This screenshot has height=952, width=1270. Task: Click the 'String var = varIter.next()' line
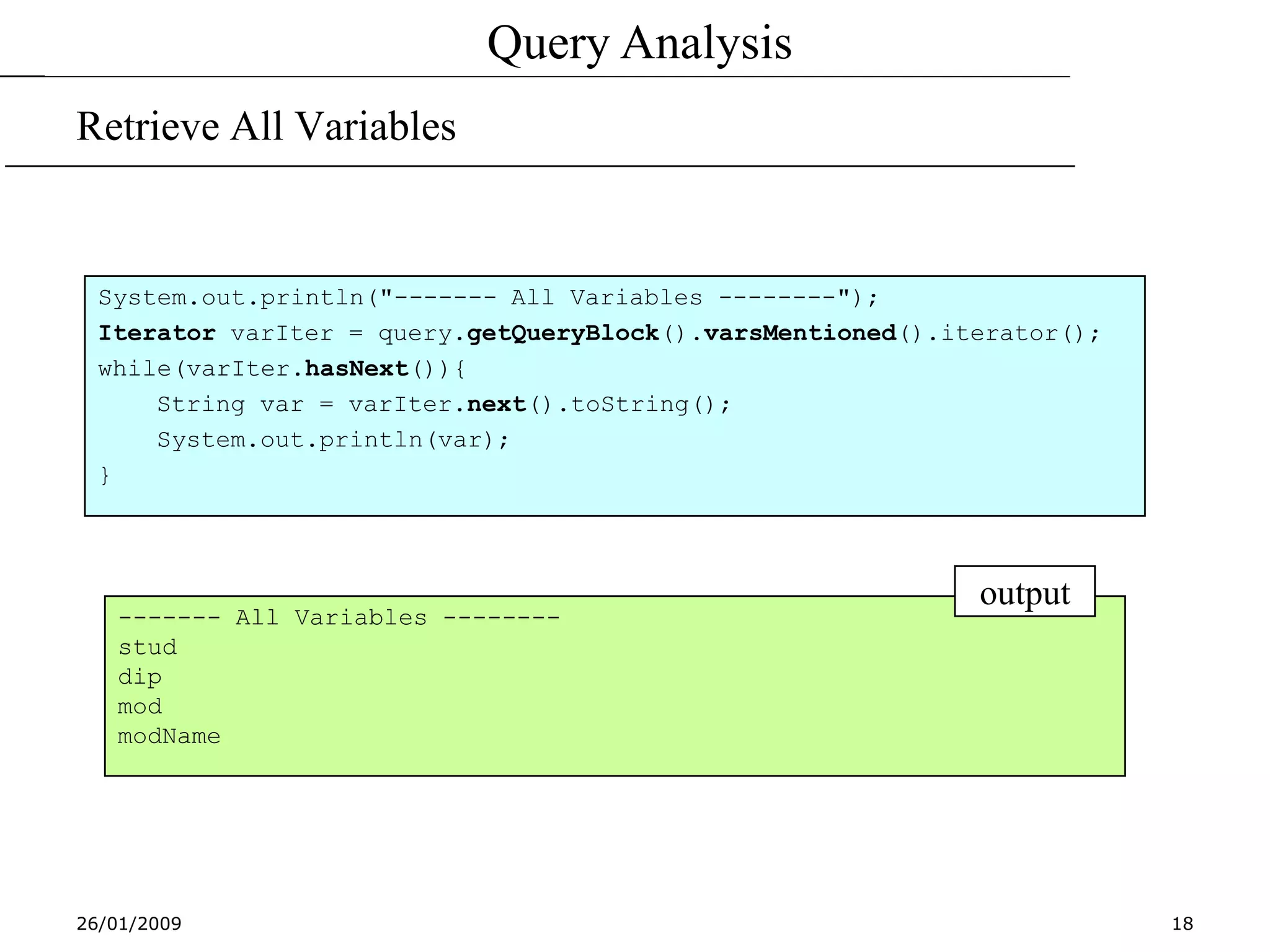click(444, 405)
